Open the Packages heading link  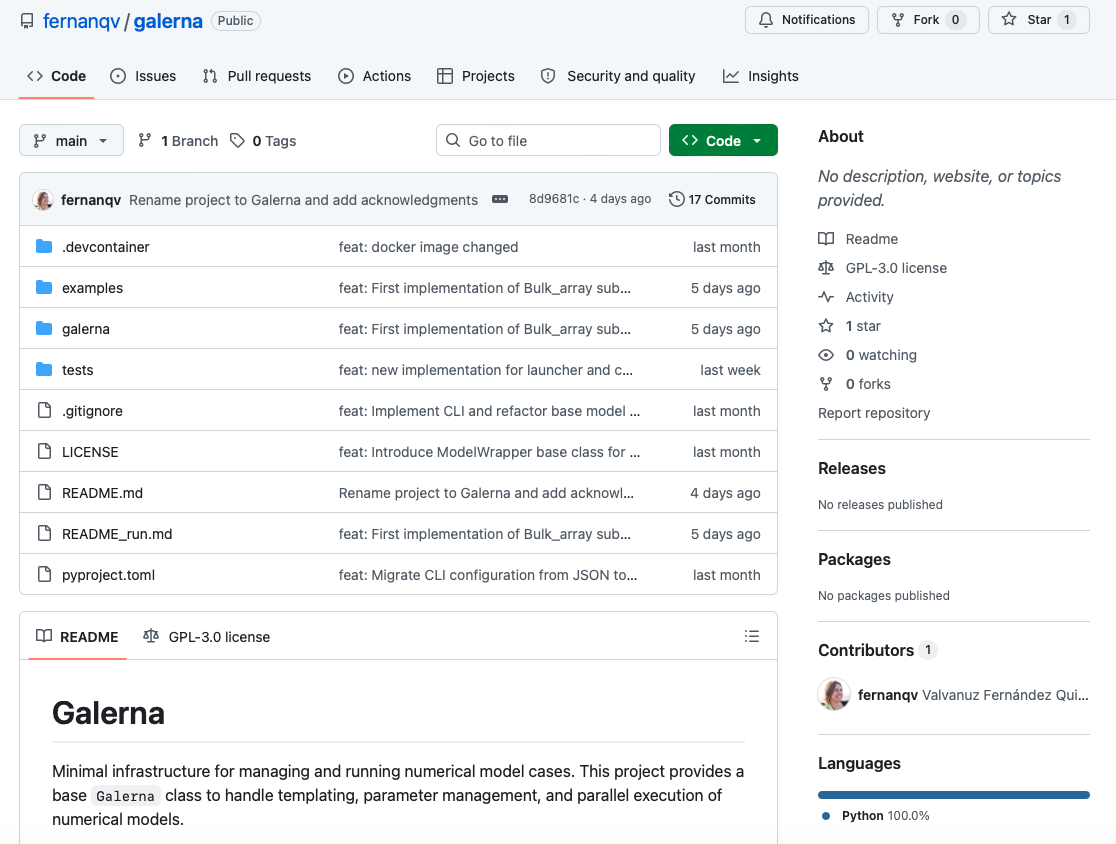tap(854, 559)
